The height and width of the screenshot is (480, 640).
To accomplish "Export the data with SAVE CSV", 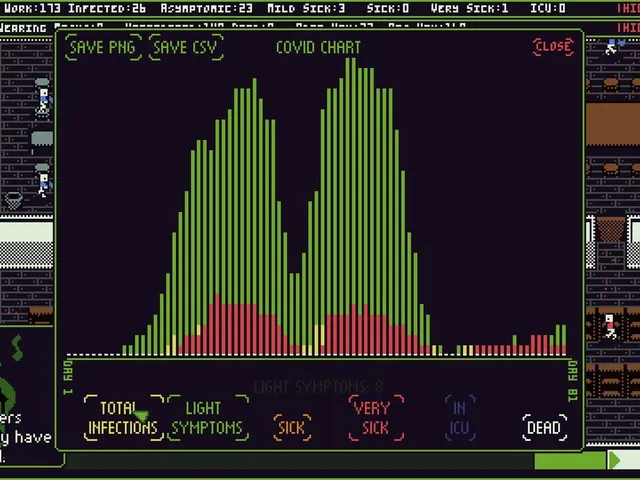I will click(x=186, y=47).
